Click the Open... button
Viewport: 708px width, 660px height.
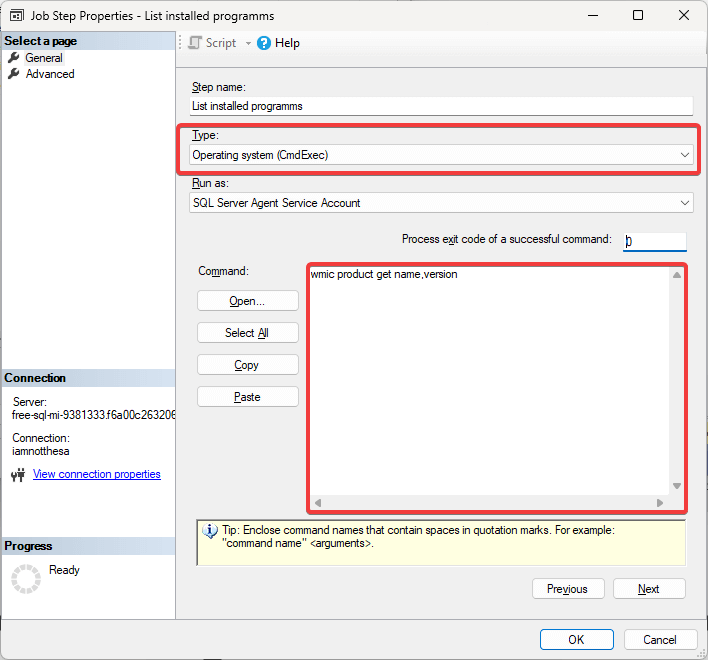[x=247, y=301]
